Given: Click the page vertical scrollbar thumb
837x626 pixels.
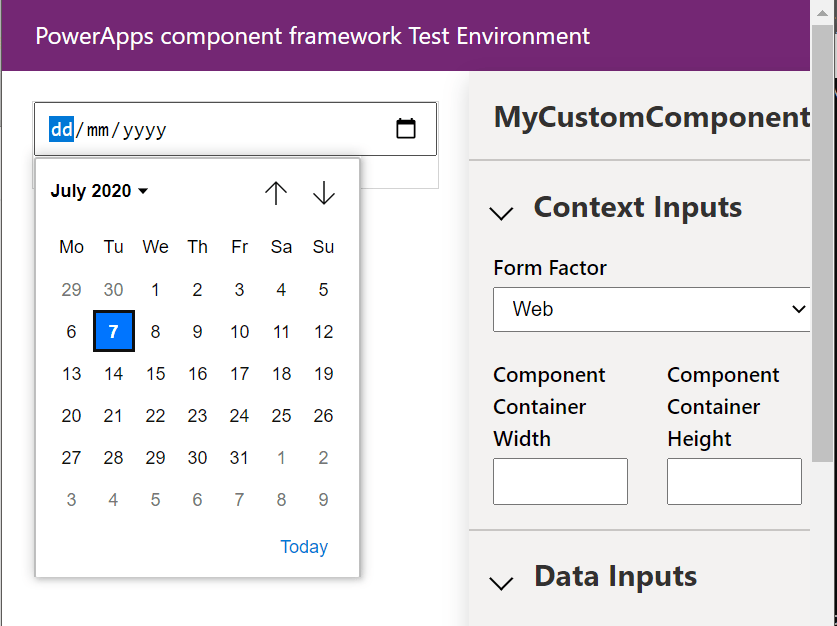Looking at the screenshot, I should coord(822,243).
